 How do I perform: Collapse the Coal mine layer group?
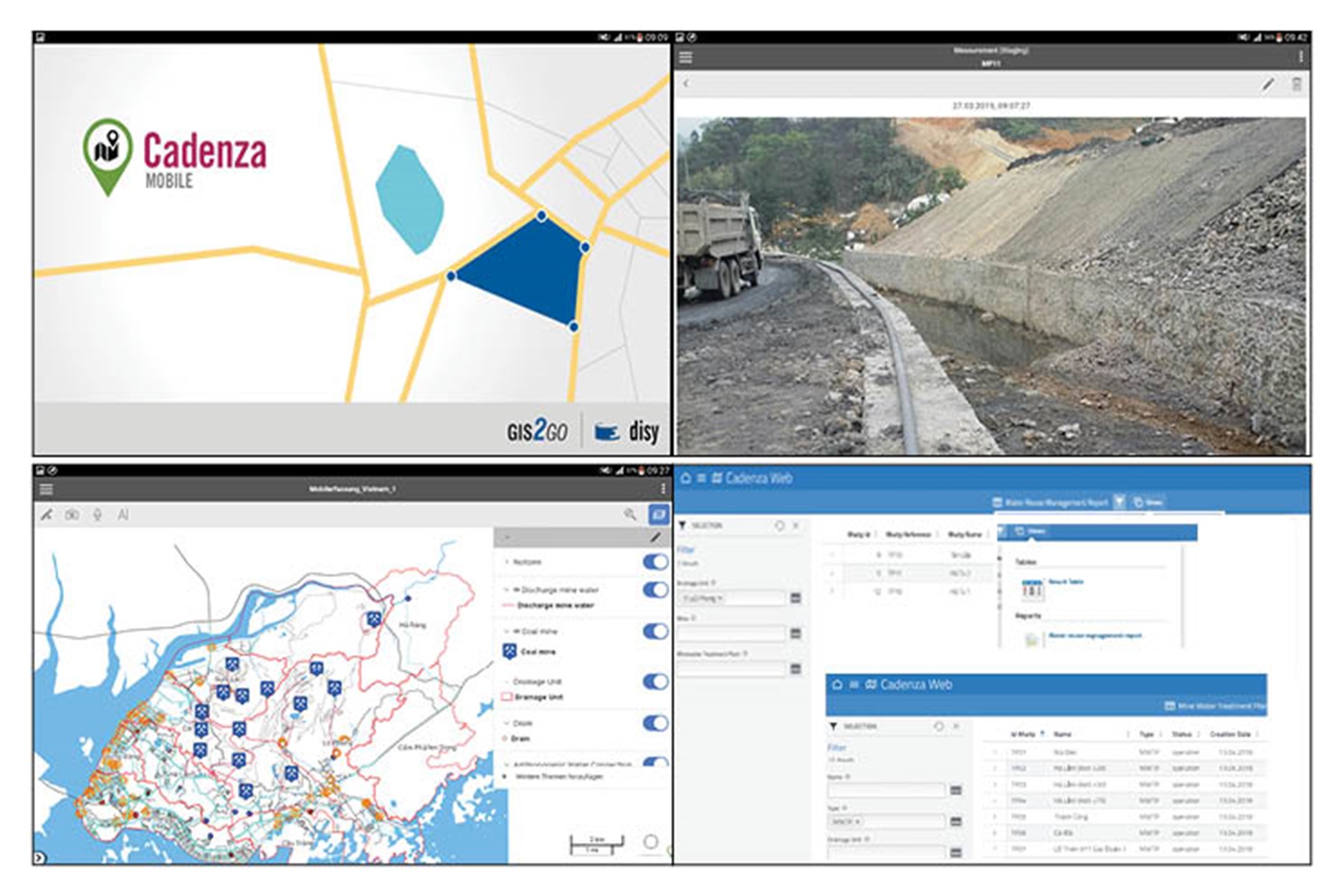point(507,632)
